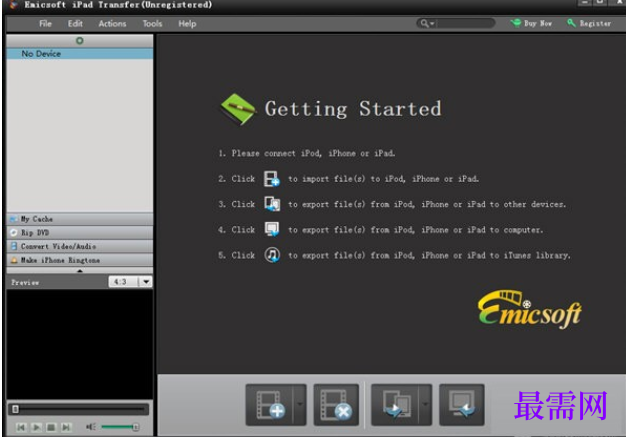626x437 pixels.
Task: Click the Rip DVD disc icon
Action: [x=14, y=232]
